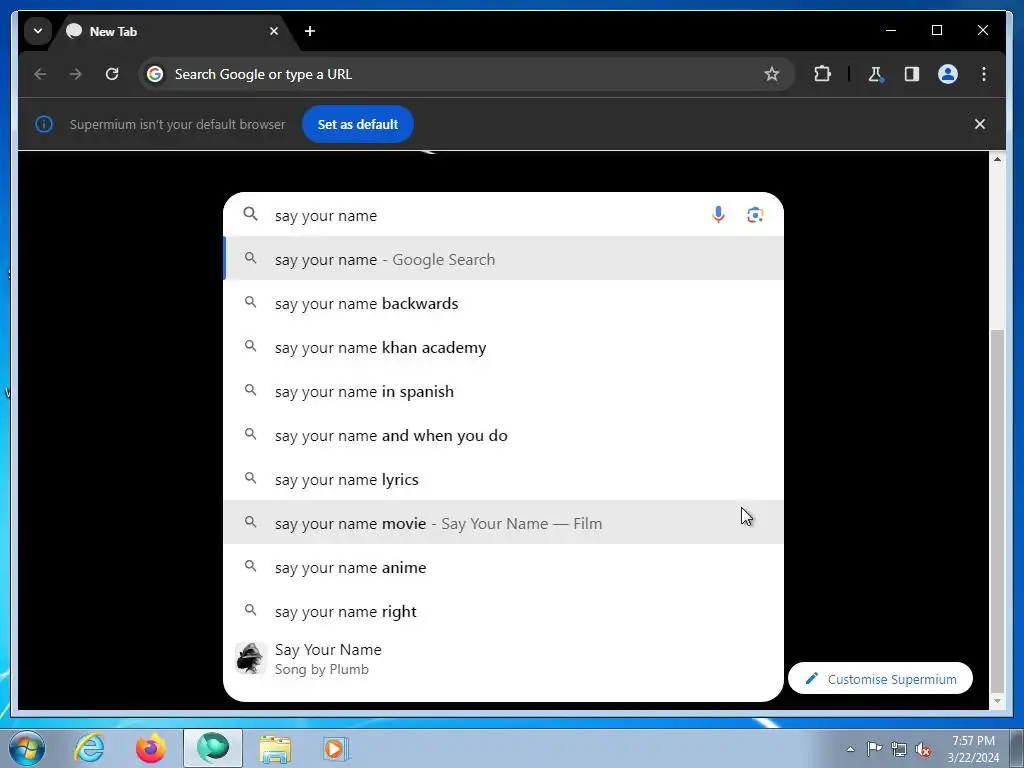Click Show desktop button at taskbar end
Screen dimensions: 1024x768
pos(1016,748)
